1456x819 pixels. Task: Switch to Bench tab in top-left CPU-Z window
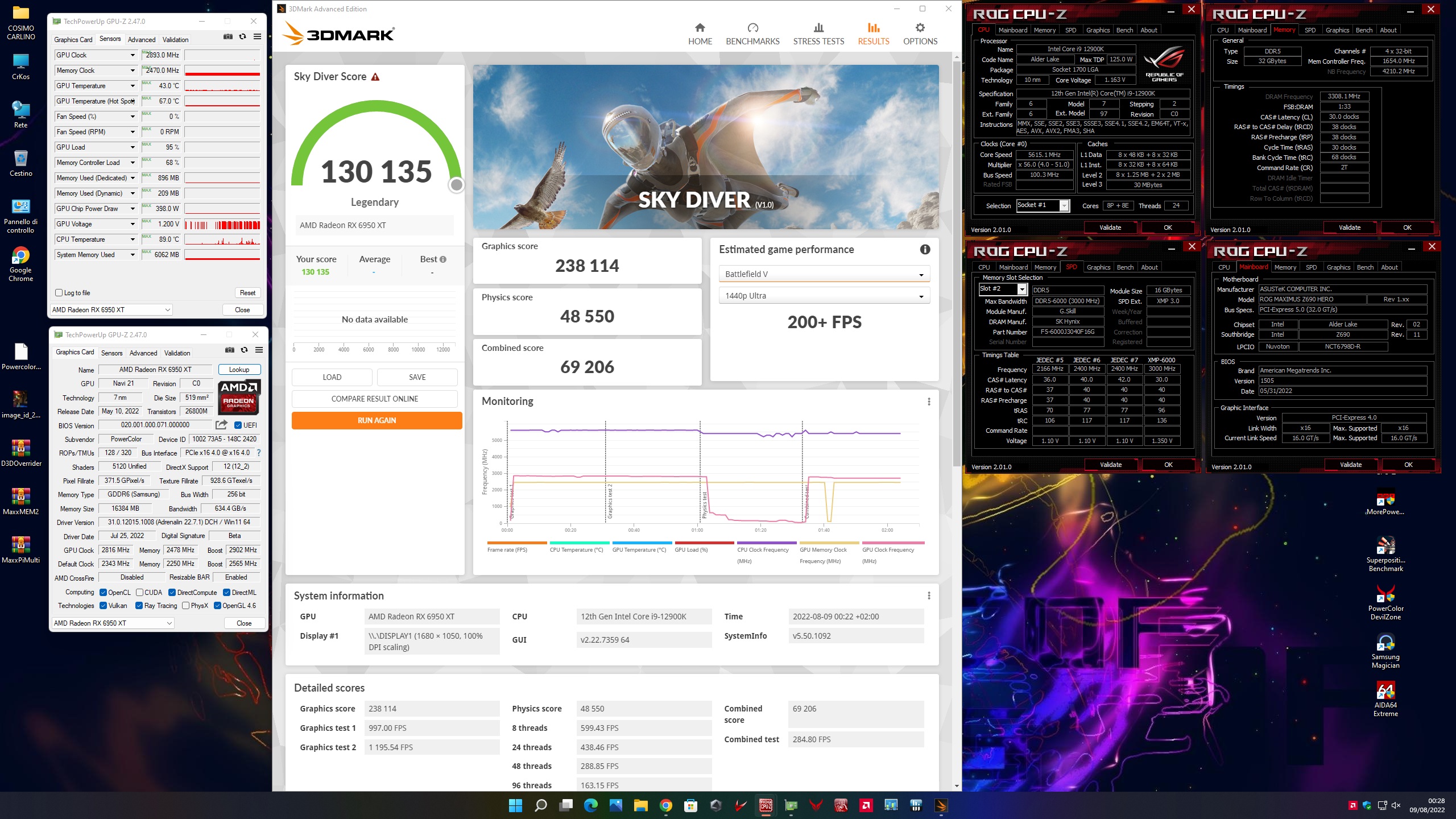click(1124, 30)
